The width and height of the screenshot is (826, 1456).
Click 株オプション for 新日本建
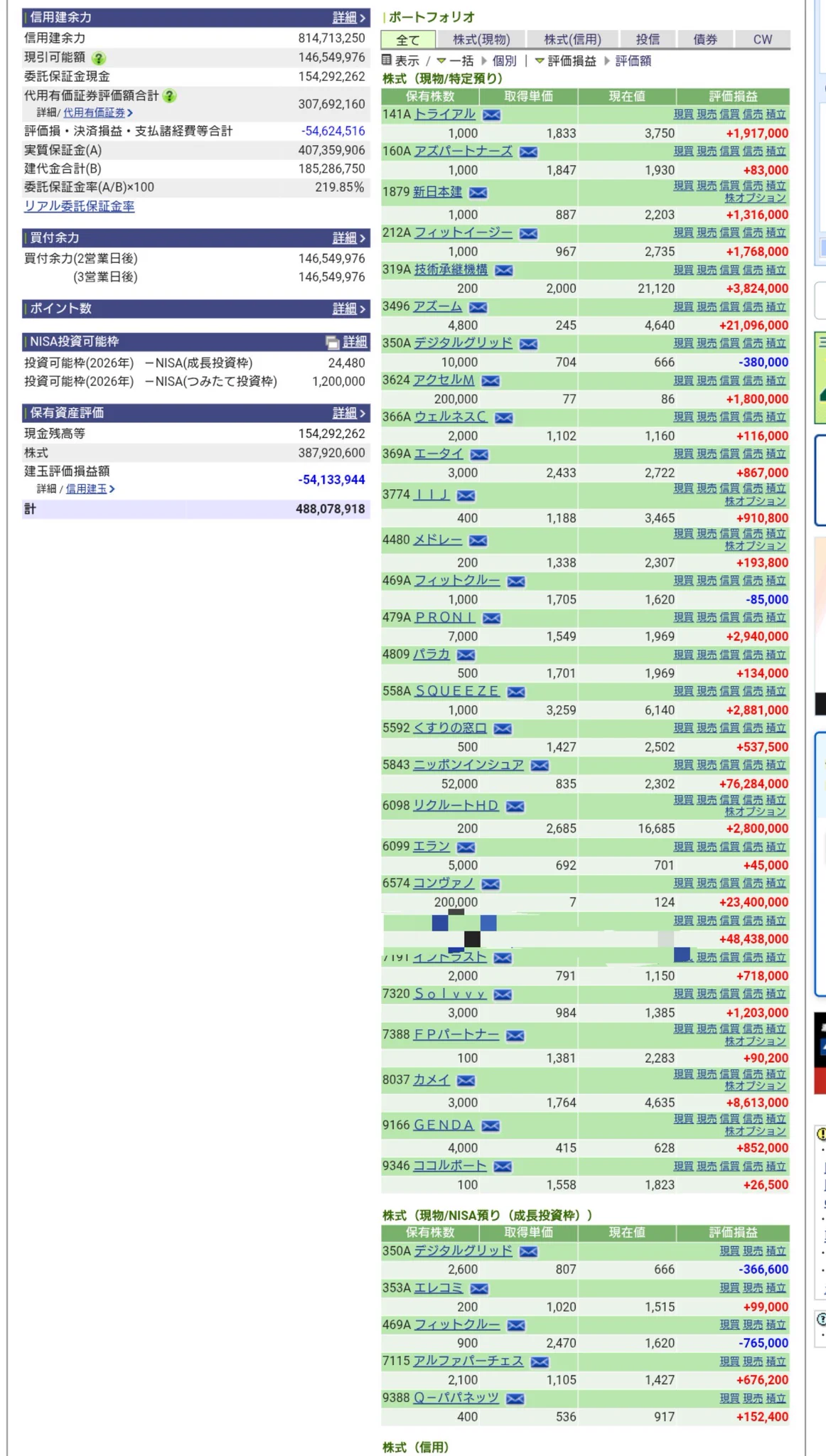pyautogui.click(x=756, y=198)
